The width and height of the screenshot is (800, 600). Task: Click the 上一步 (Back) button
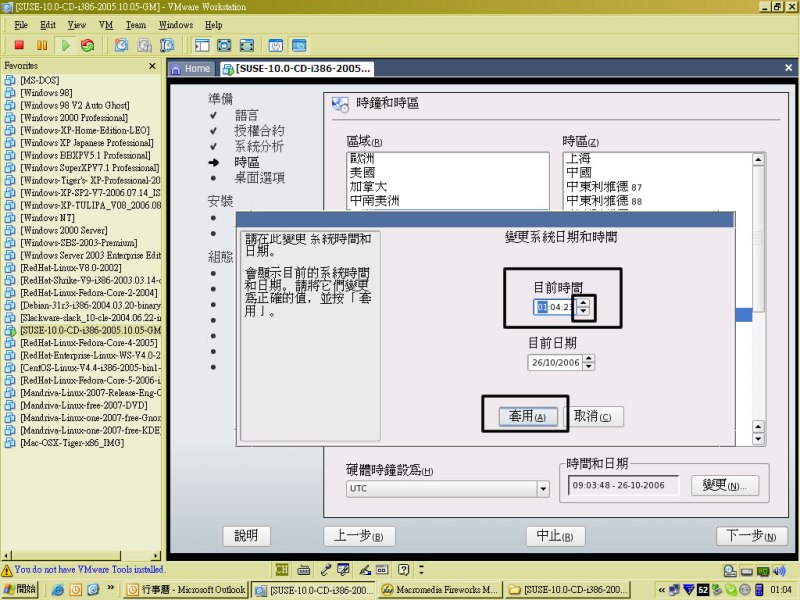click(359, 536)
